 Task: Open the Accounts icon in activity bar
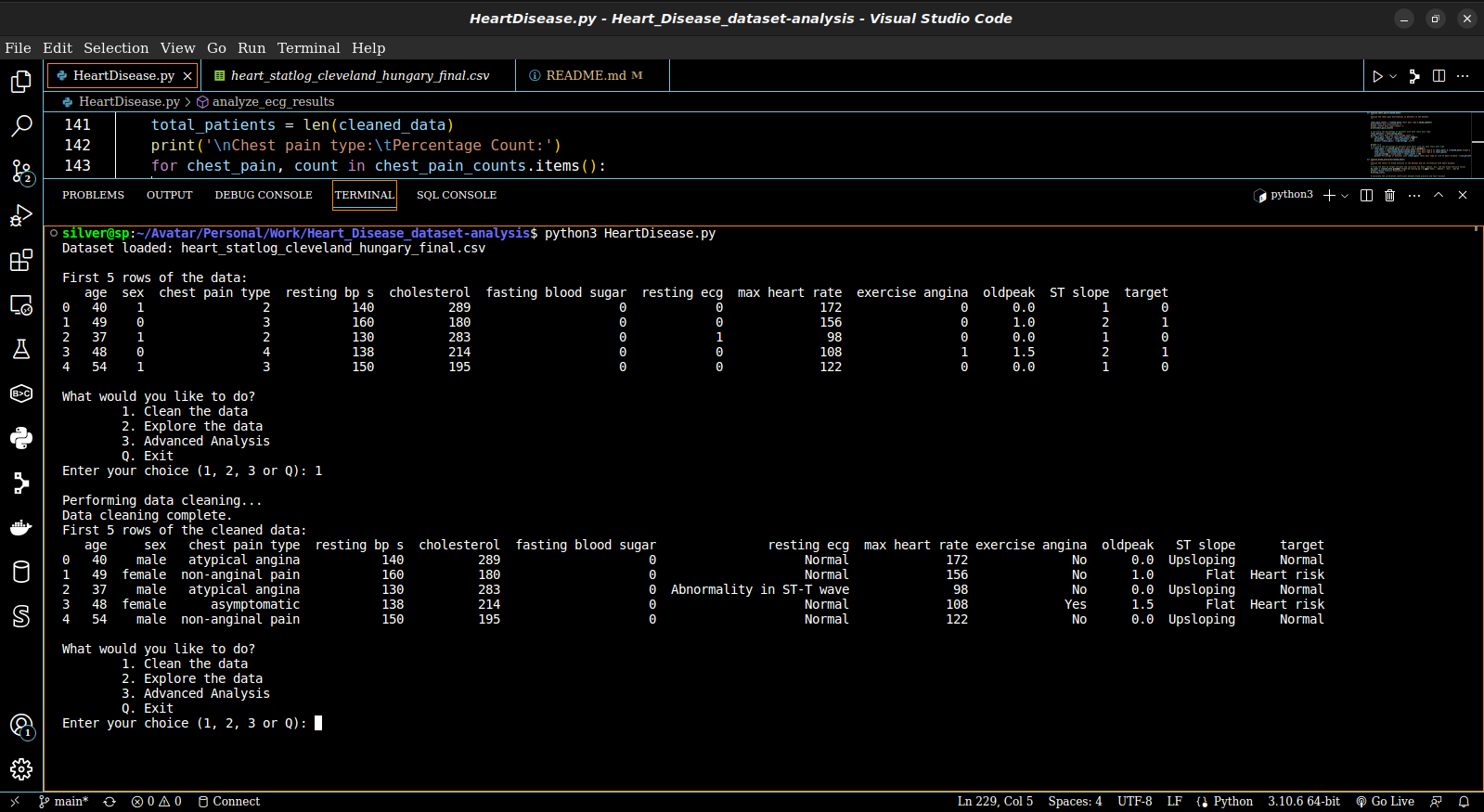coord(21,726)
